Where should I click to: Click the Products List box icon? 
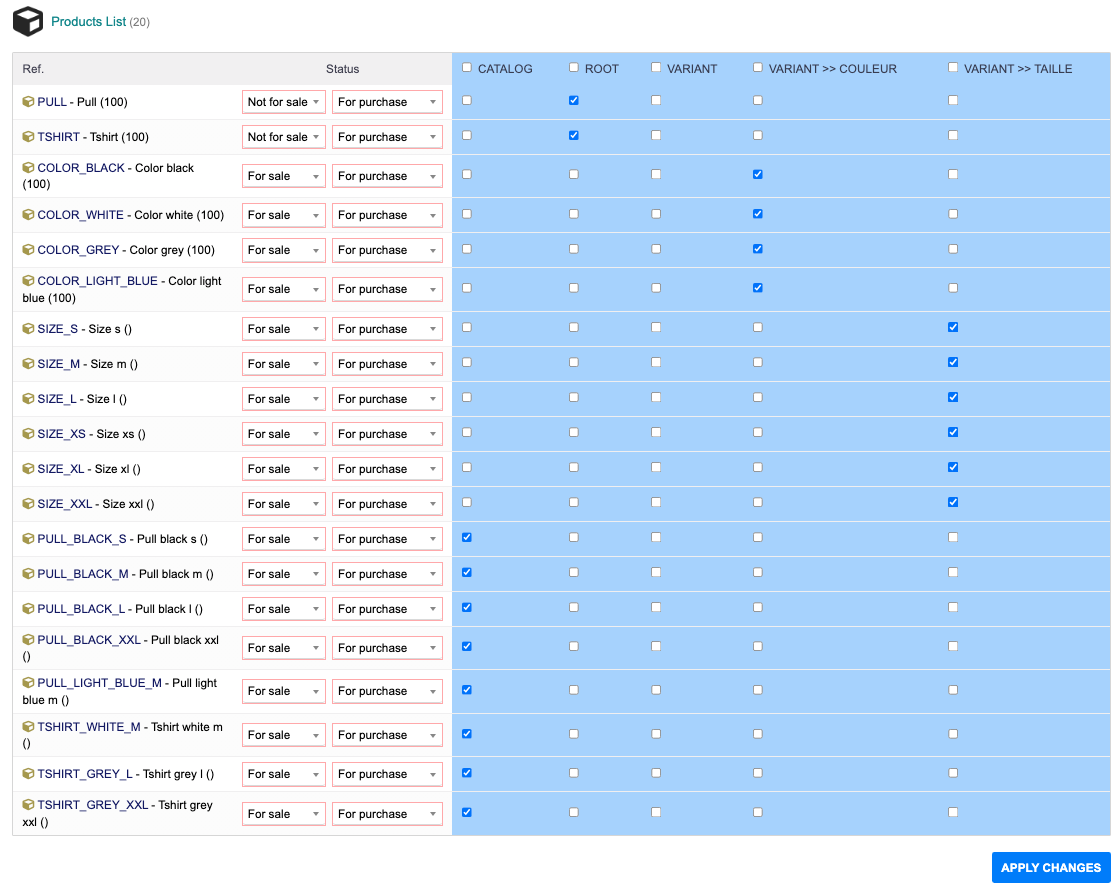click(x=27, y=21)
